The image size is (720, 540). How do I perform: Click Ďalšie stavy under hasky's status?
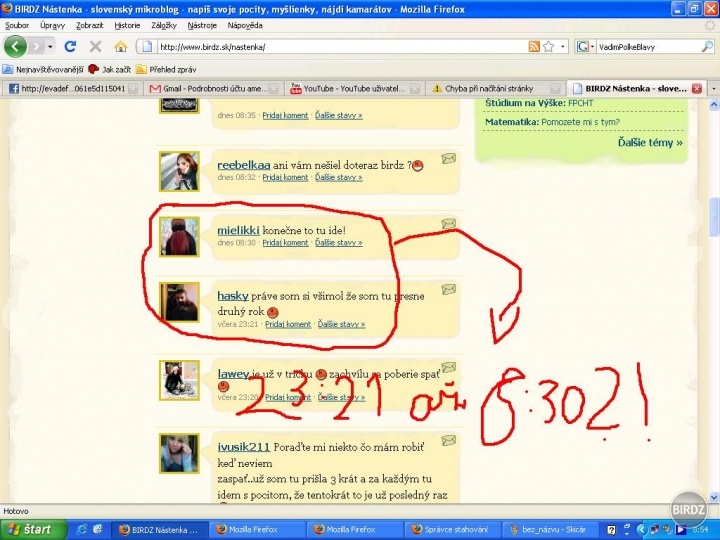tap(341, 324)
